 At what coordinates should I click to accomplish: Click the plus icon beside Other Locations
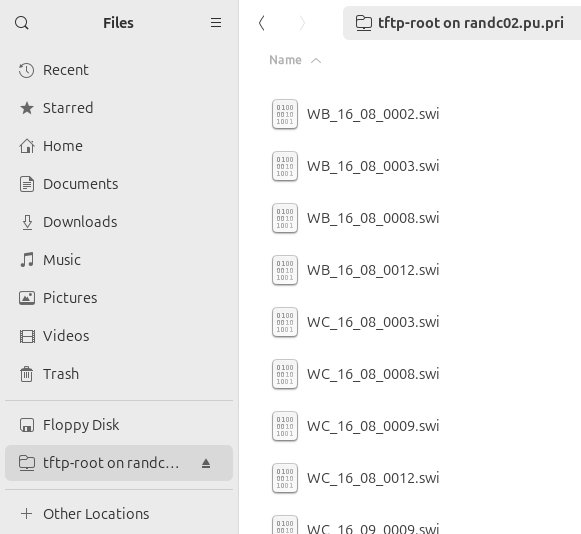[x=27, y=514]
